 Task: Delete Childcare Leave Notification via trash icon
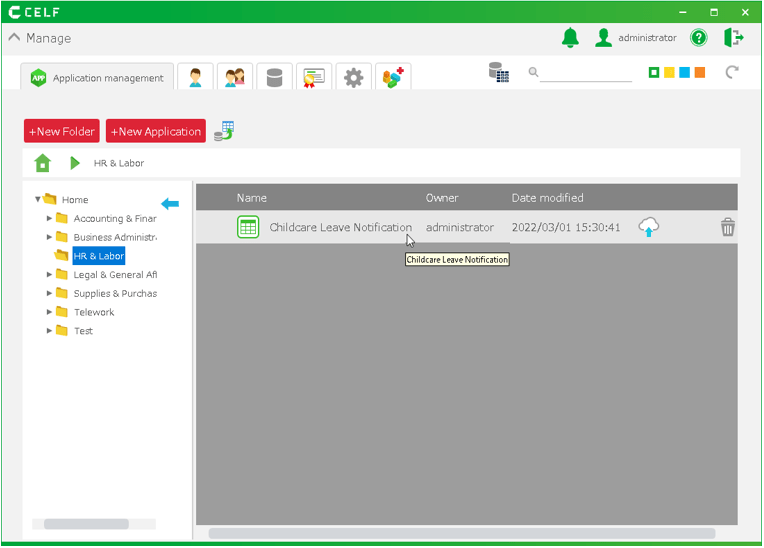[x=728, y=227]
